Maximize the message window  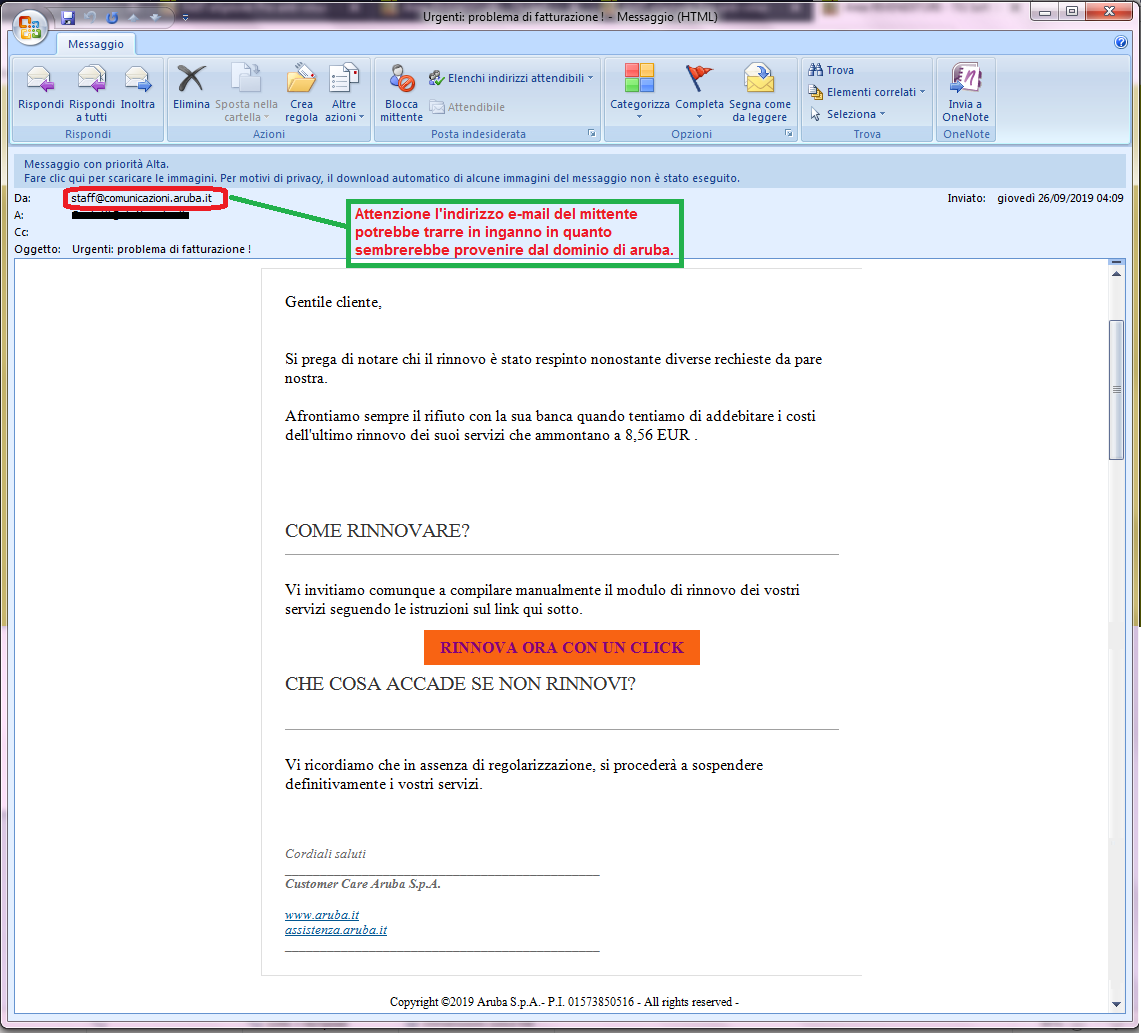1072,12
